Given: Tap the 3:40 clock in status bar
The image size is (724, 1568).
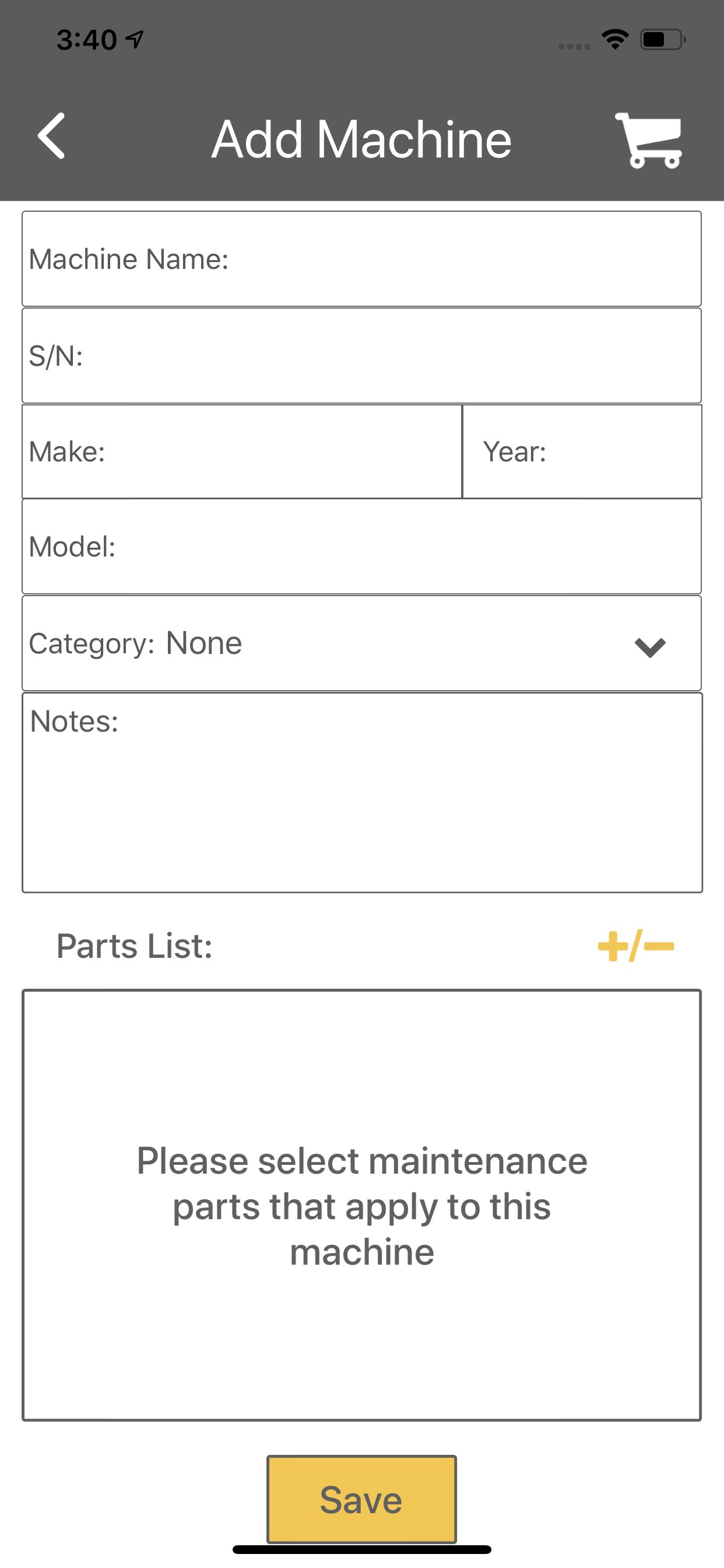Looking at the screenshot, I should coord(86,40).
